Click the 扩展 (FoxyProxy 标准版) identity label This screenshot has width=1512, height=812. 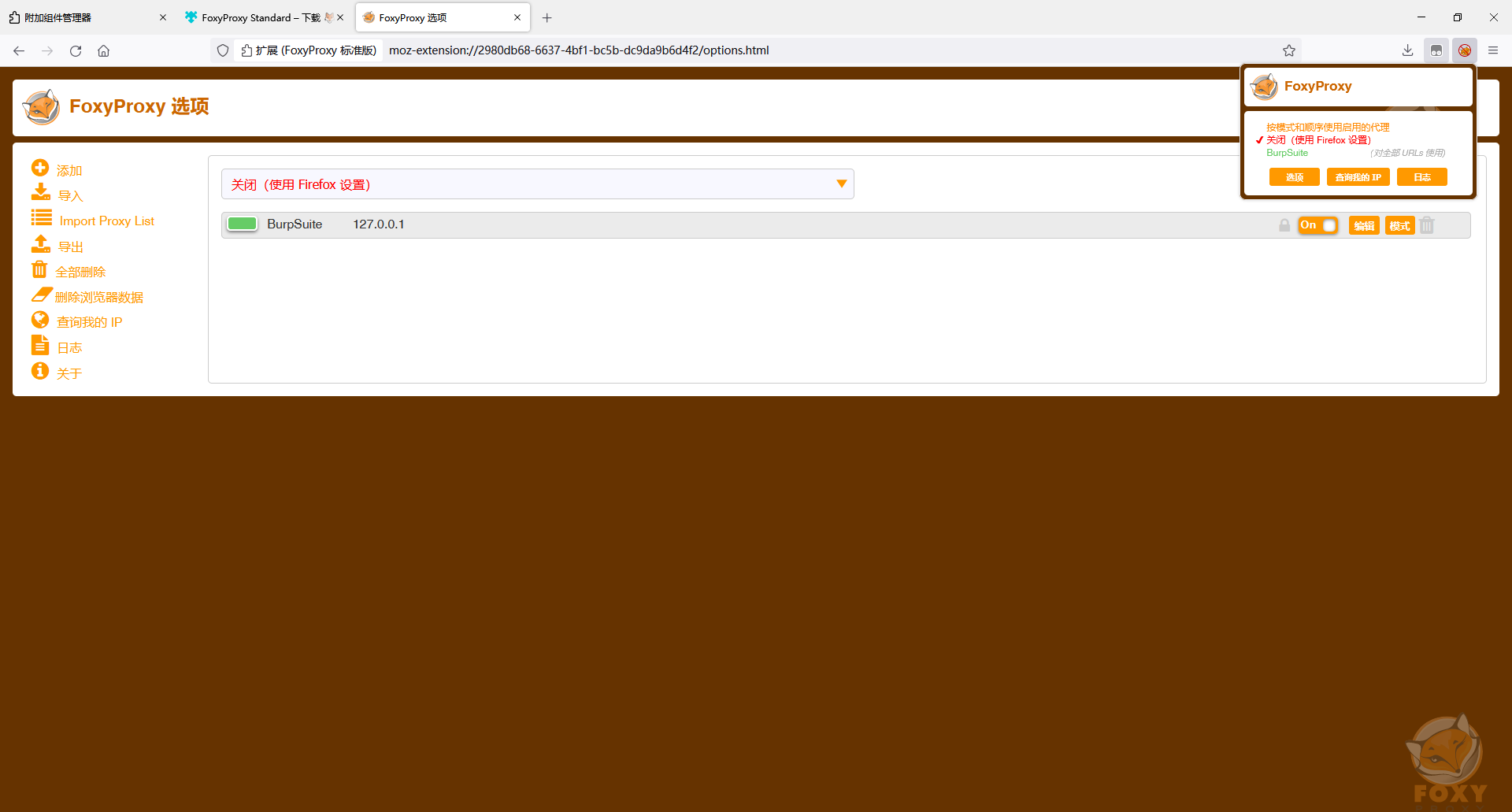coord(309,50)
